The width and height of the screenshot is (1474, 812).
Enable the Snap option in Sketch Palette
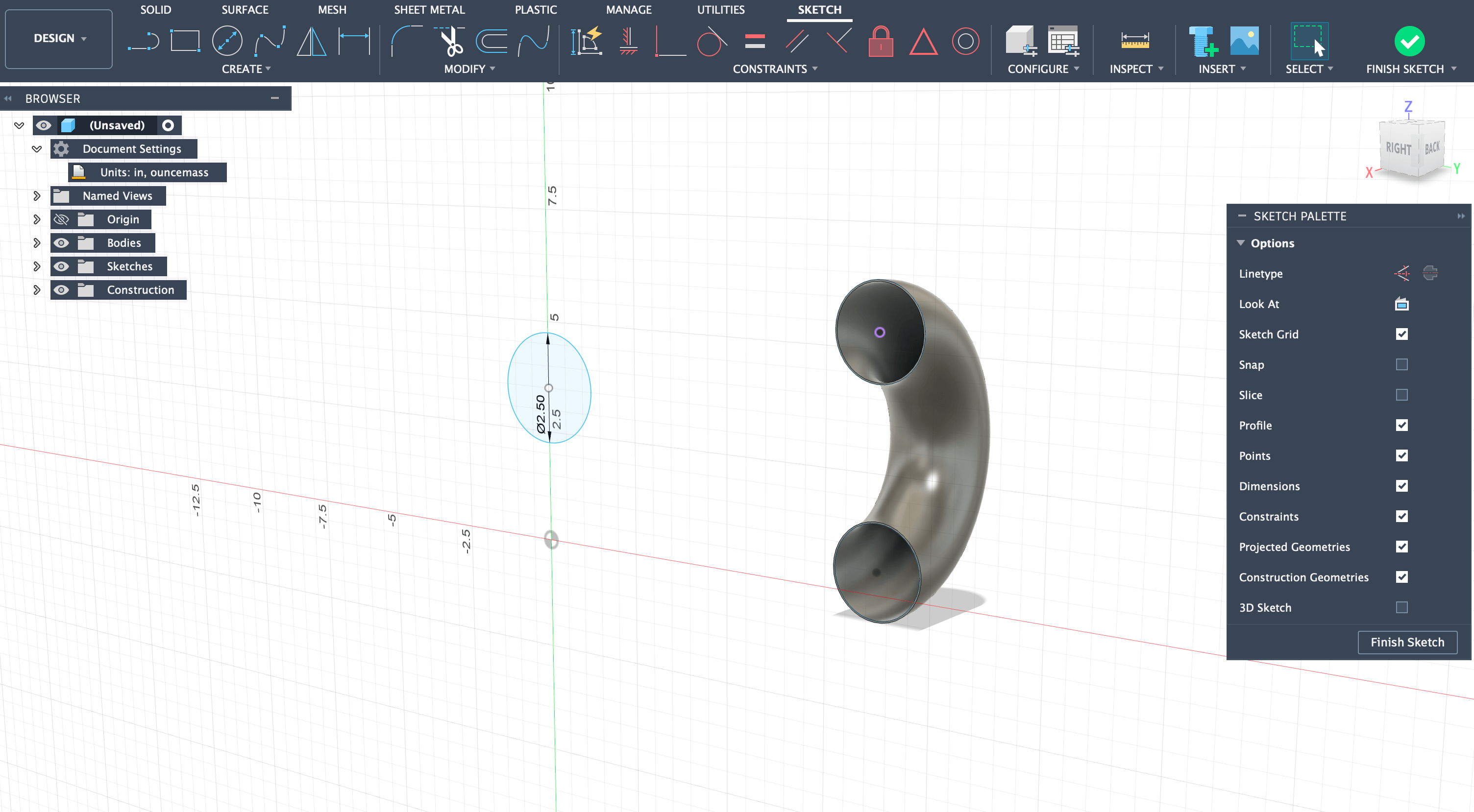click(x=1402, y=364)
